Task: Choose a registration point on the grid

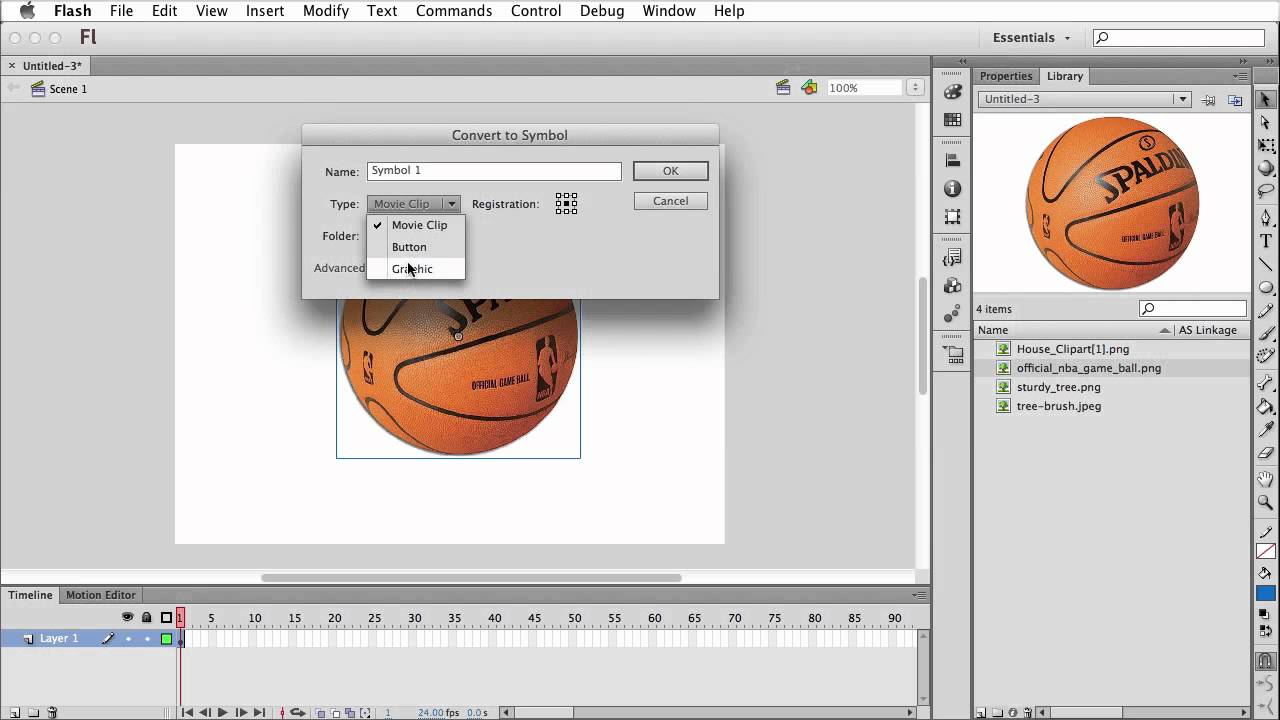Action: click(566, 204)
